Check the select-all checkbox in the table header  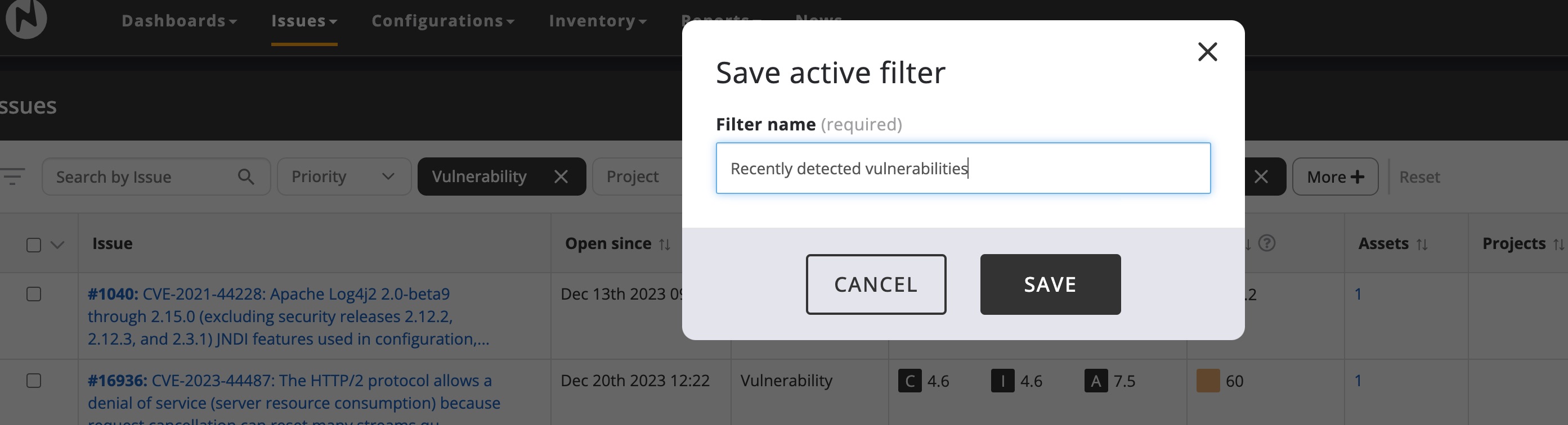click(34, 243)
